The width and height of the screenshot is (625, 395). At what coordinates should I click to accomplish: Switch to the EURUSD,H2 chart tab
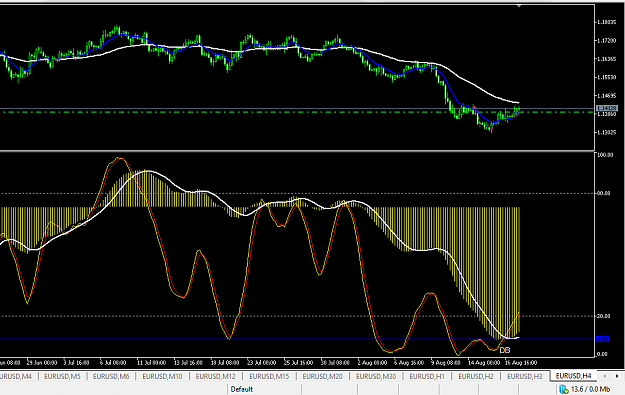(x=476, y=376)
